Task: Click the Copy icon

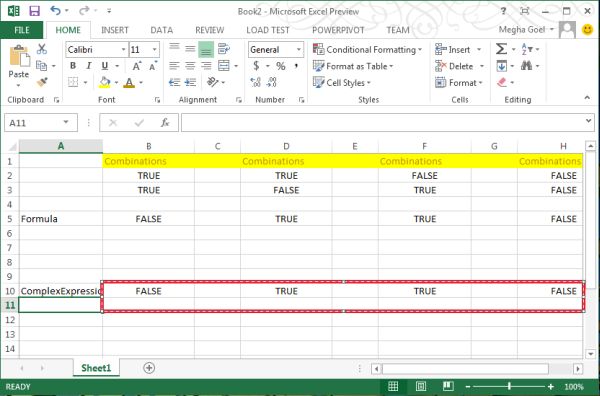Action: [x=41, y=66]
